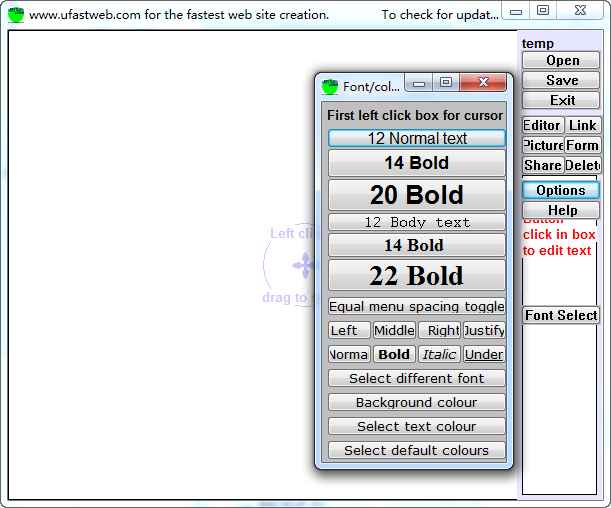Align text Right
Screen dimensions: 611x508
pyautogui.click(x=440, y=330)
